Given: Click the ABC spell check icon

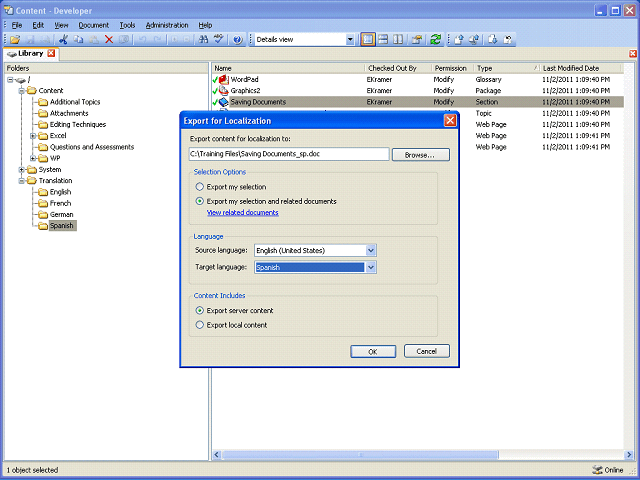Looking at the screenshot, I should click(x=219, y=40).
